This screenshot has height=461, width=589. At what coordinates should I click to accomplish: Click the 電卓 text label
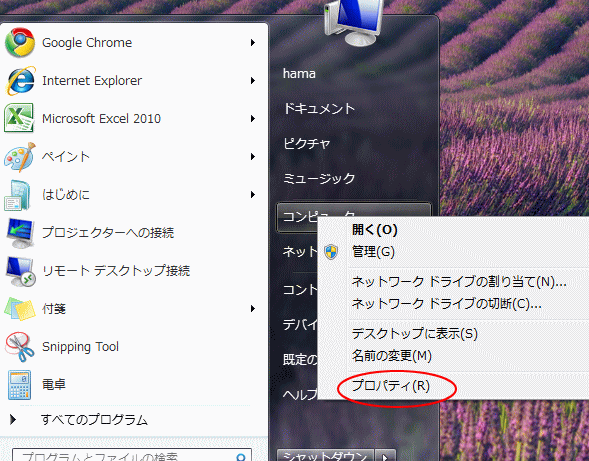coord(54,385)
